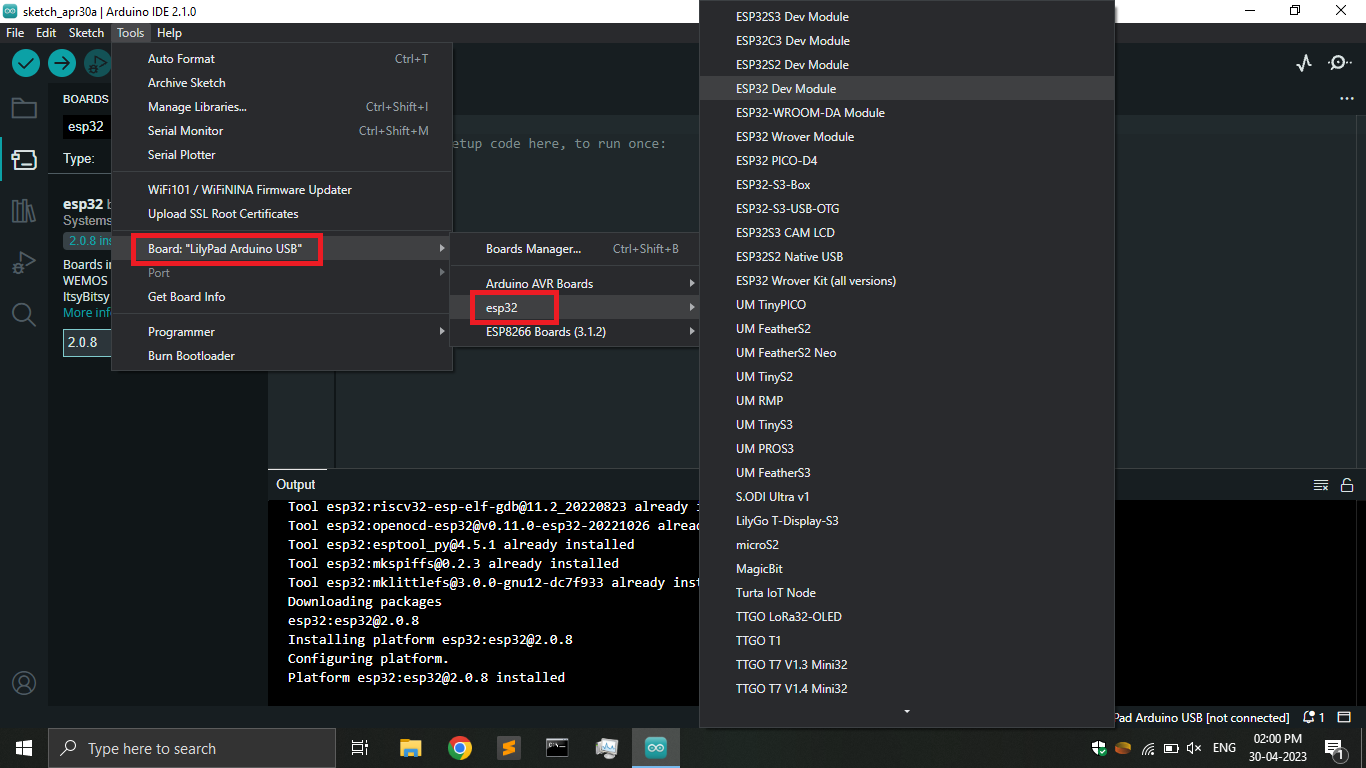The height and width of the screenshot is (768, 1366).
Task: Open the Library Manager sidebar icon
Action: pos(24,210)
